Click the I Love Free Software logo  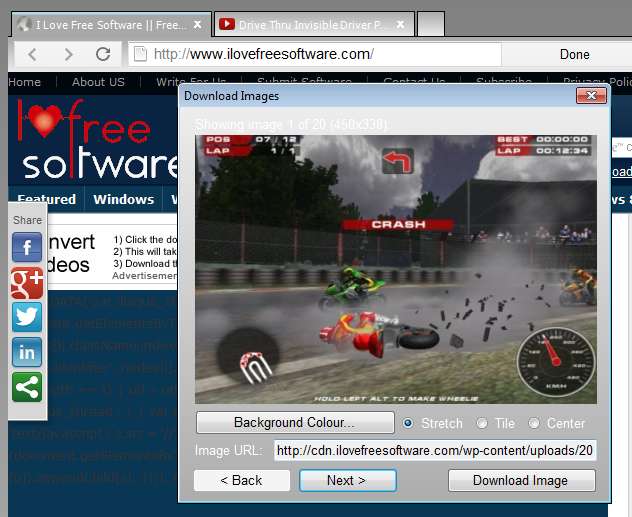(97, 139)
